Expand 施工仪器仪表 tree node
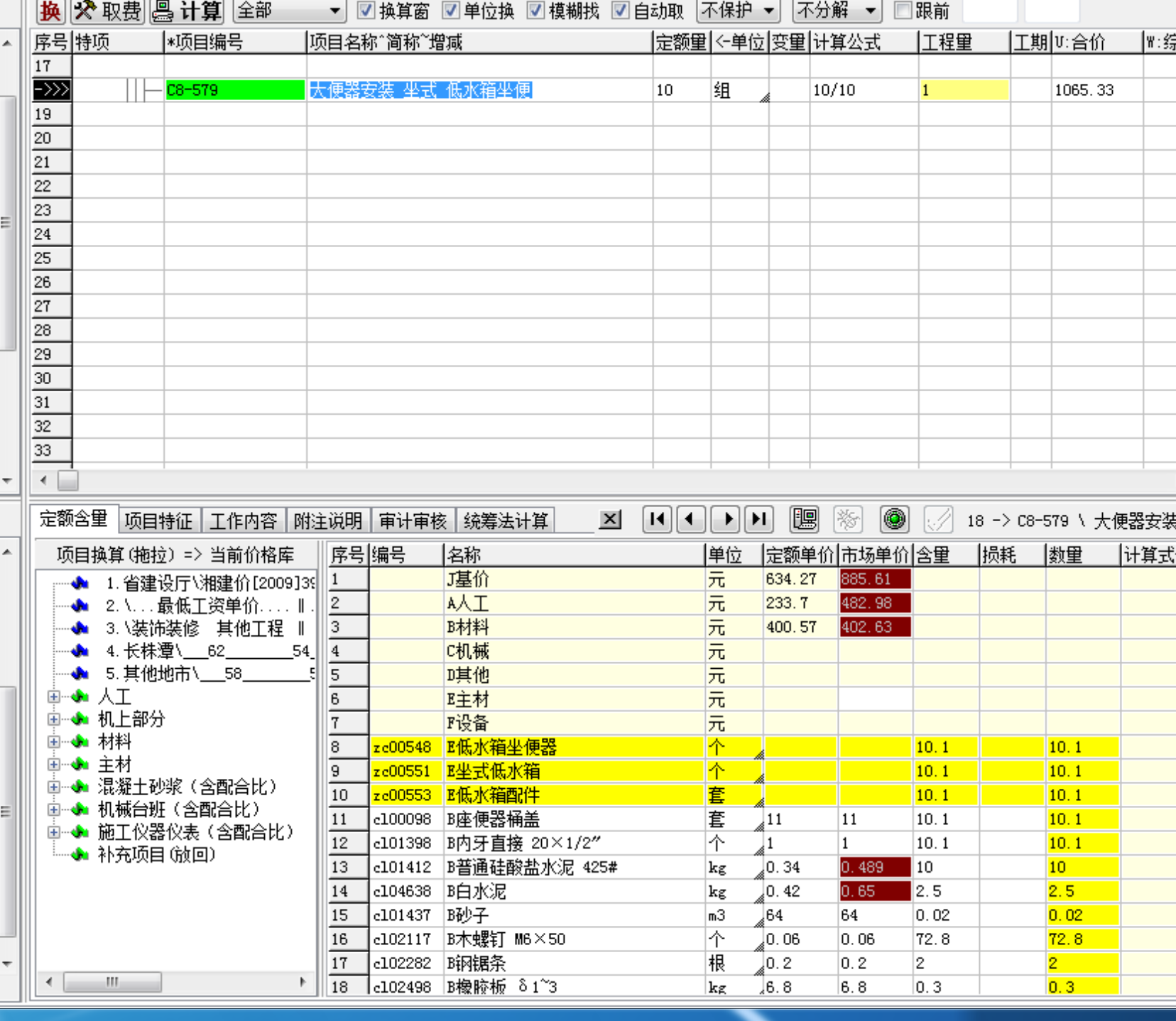1176x1021 pixels. coord(54,832)
